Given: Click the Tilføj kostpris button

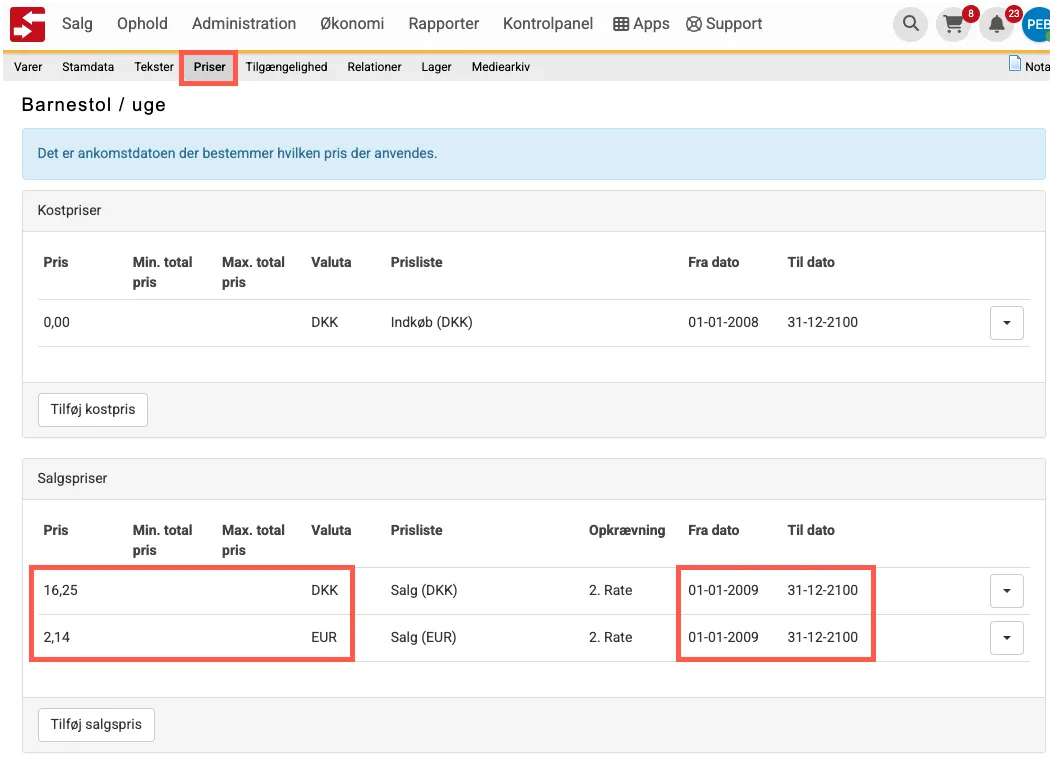Looking at the screenshot, I should point(93,410).
